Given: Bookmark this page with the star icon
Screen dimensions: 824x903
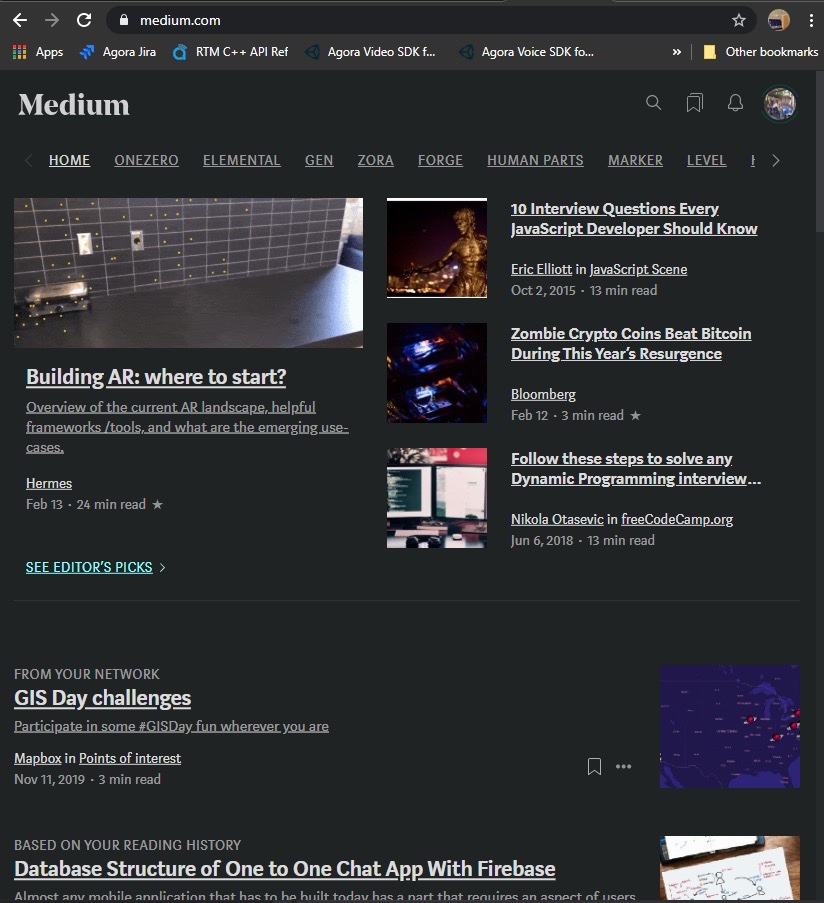Looking at the screenshot, I should click(x=739, y=20).
